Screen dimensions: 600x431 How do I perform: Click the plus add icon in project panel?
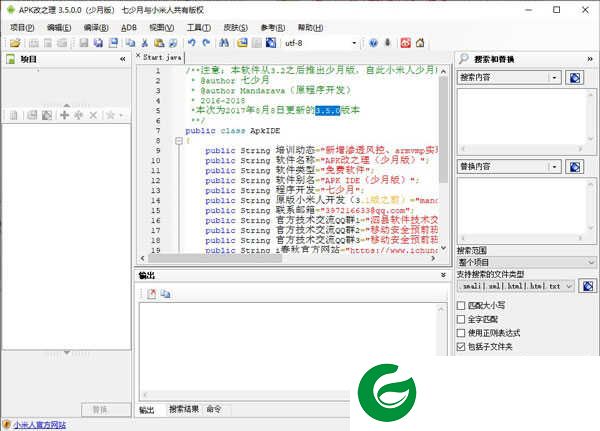pyautogui.click(x=65, y=115)
